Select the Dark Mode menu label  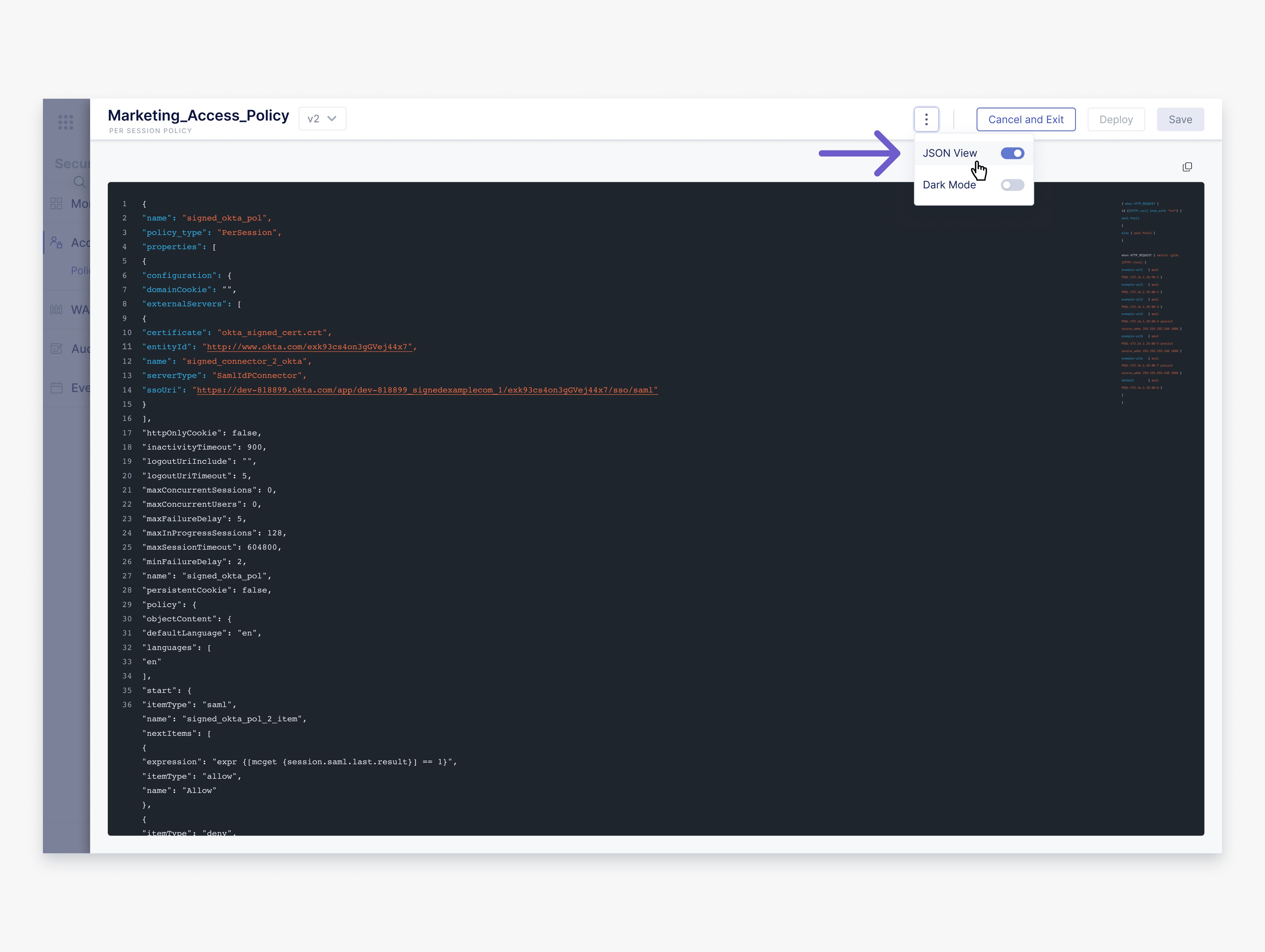coord(949,185)
